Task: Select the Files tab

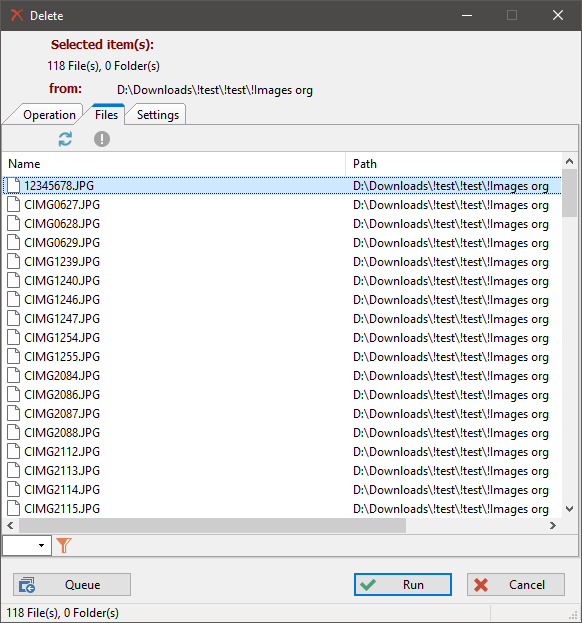Action: (x=106, y=114)
